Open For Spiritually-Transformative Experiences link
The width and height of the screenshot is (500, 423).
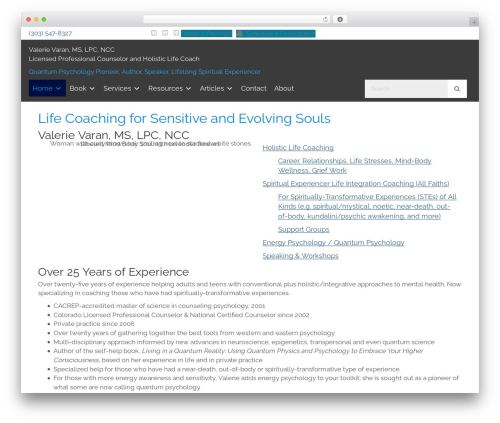coord(367,206)
